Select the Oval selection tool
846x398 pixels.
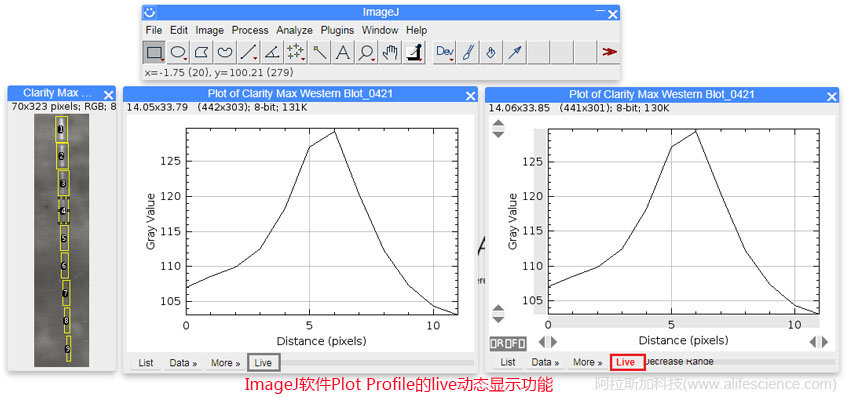178,52
